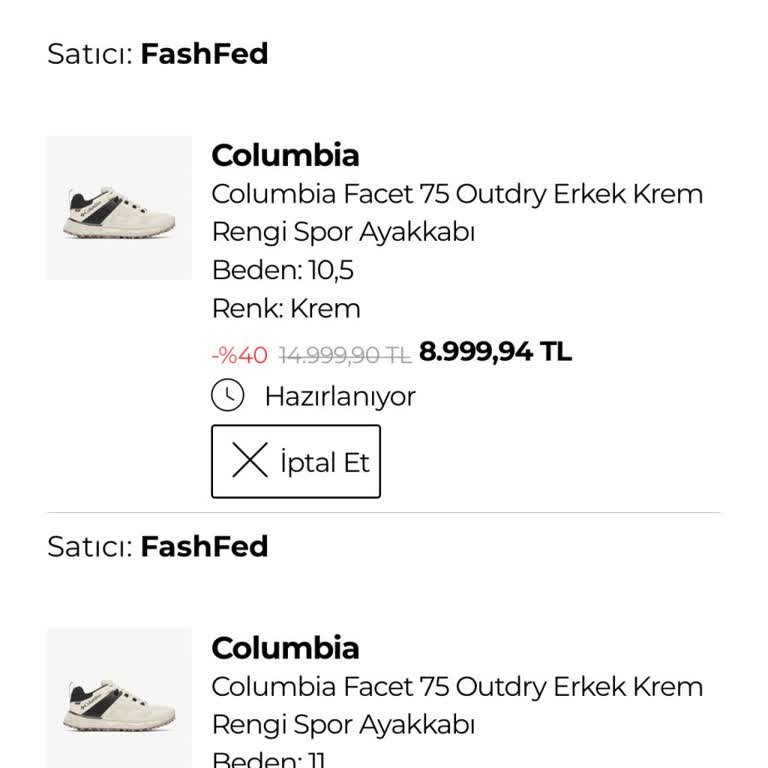
Task: Click the Hazırlanıyor status text
Action: 339,396
